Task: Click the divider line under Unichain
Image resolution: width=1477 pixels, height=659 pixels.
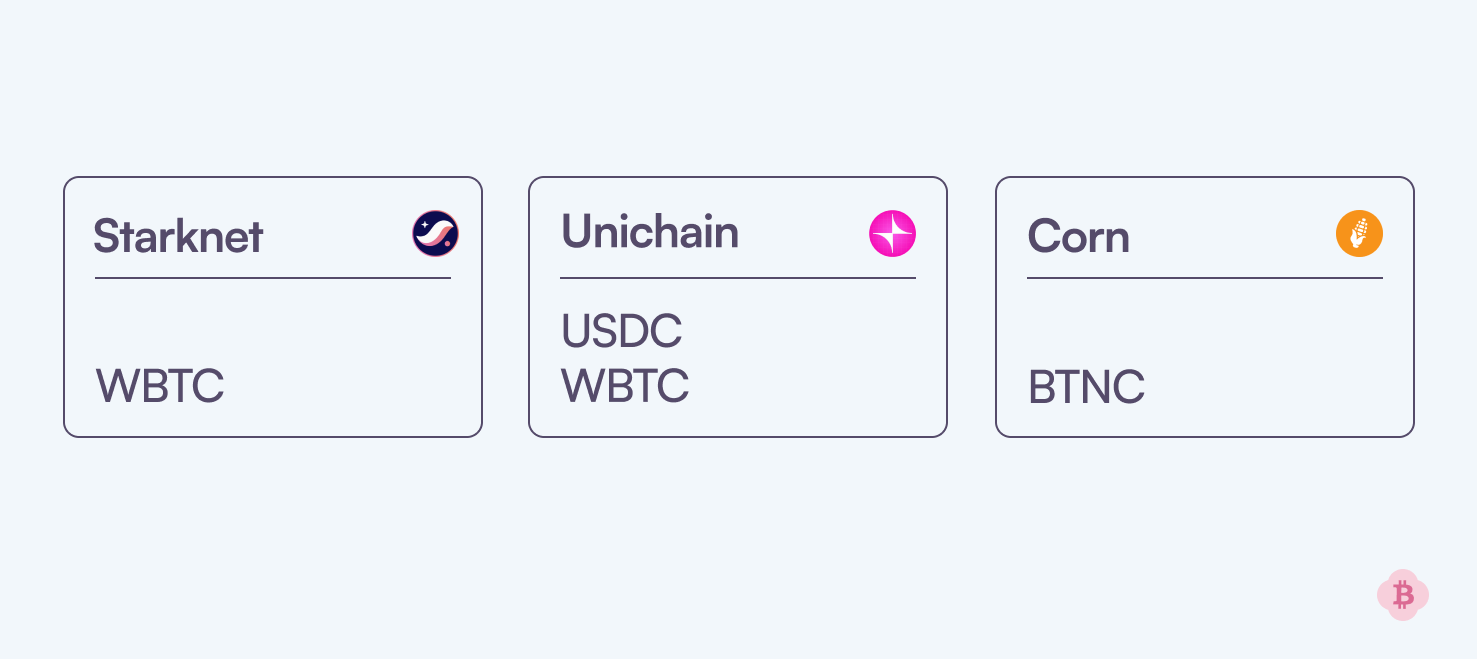Action: [x=737, y=278]
